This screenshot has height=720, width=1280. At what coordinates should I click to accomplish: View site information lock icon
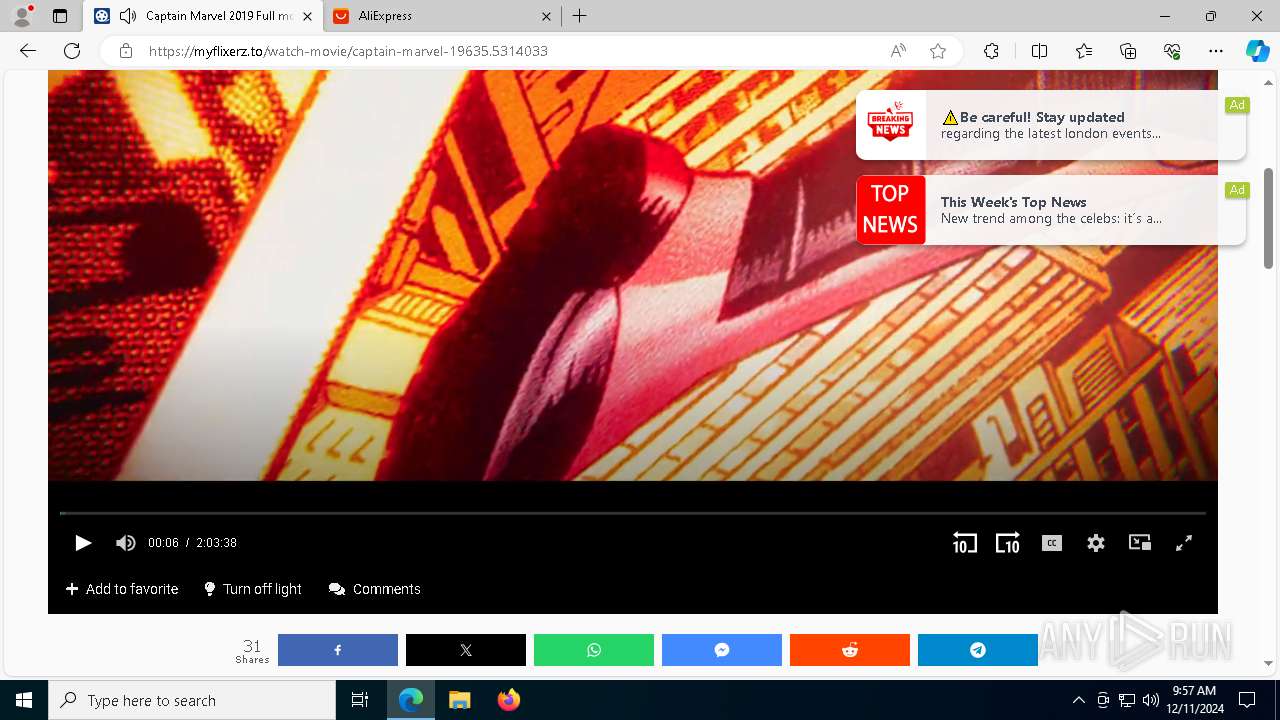point(126,51)
